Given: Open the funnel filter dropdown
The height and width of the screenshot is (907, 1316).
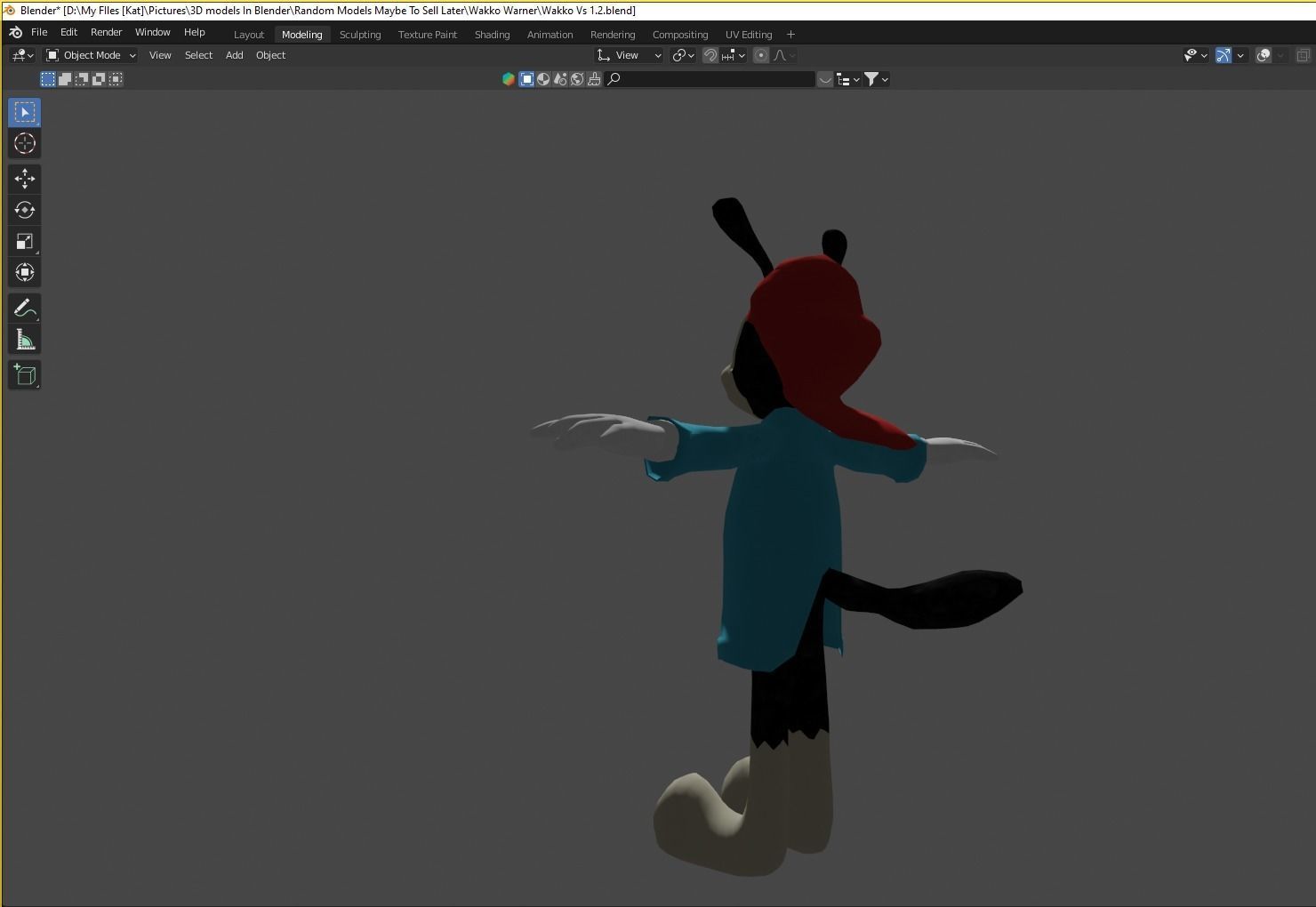Looking at the screenshot, I should coord(877,79).
